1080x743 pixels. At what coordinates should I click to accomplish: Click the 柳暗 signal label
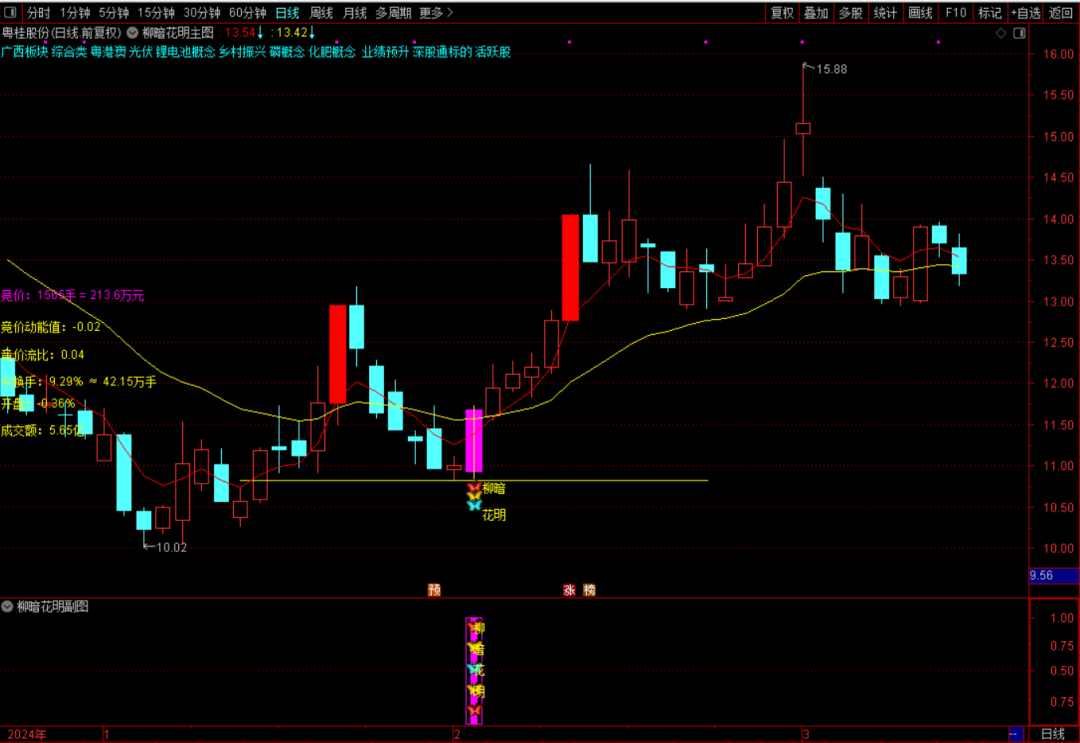coord(494,489)
